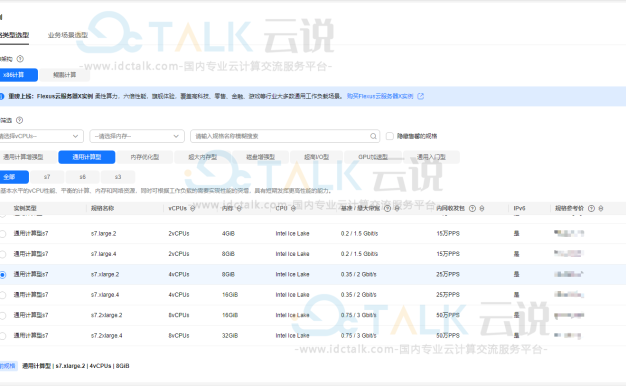This screenshot has width=626, height=386.
Task: Click the sort icon in the reference price header
Action: pyautogui.click(x=601, y=208)
